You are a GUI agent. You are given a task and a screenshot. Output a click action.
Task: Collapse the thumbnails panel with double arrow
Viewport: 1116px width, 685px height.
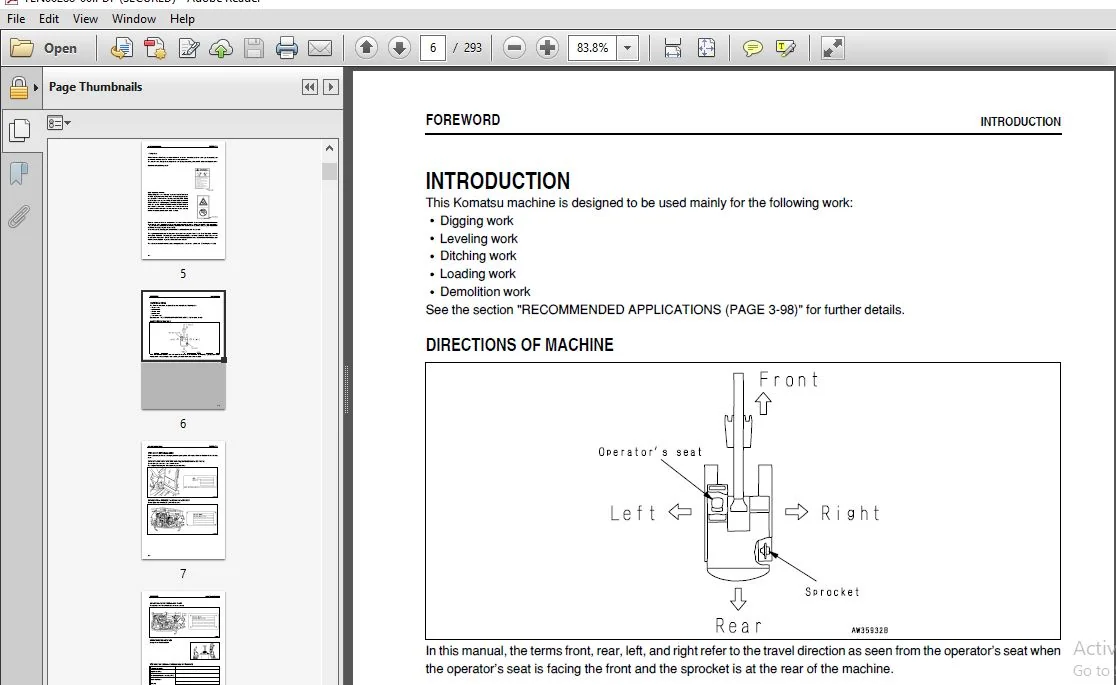(x=310, y=87)
